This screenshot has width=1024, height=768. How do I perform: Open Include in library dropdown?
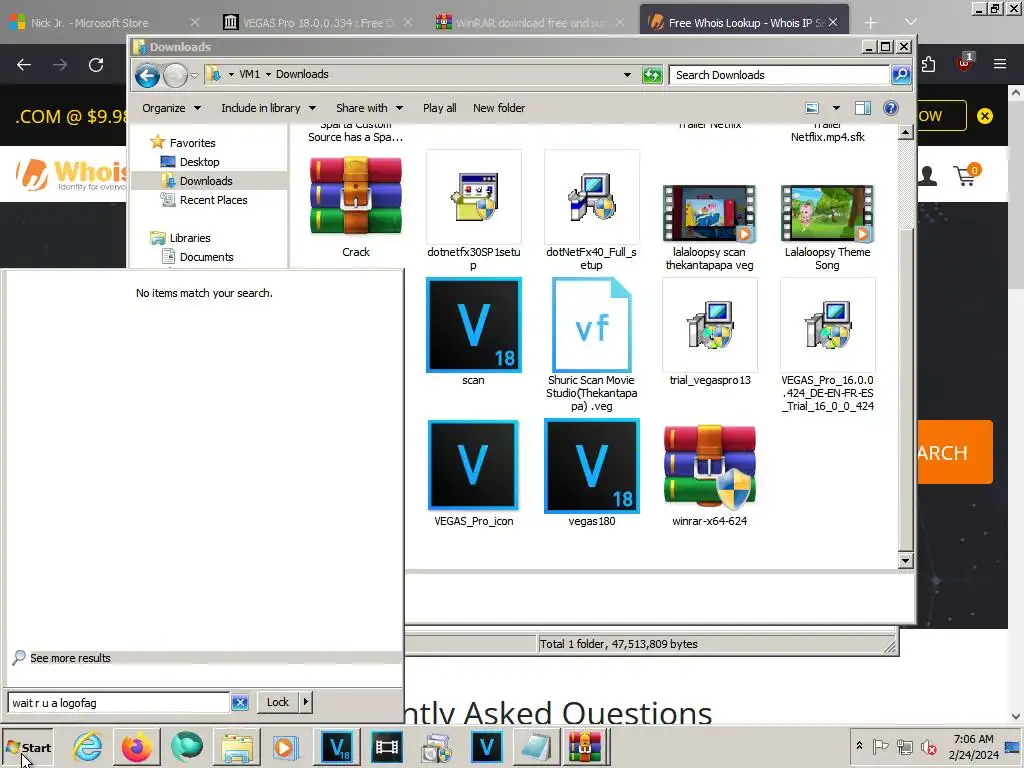pyautogui.click(x=268, y=108)
